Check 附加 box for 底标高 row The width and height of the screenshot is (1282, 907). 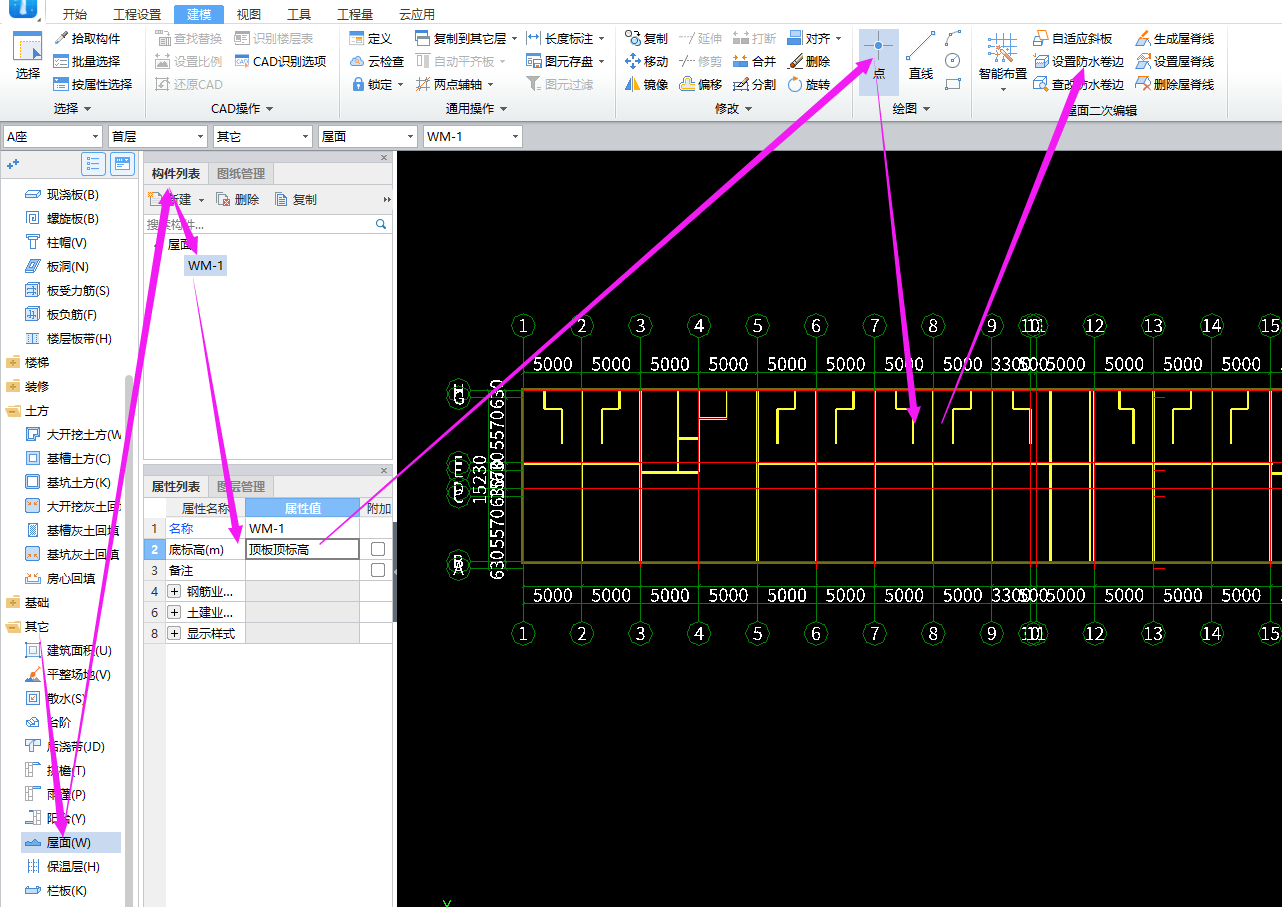coord(377,549)
